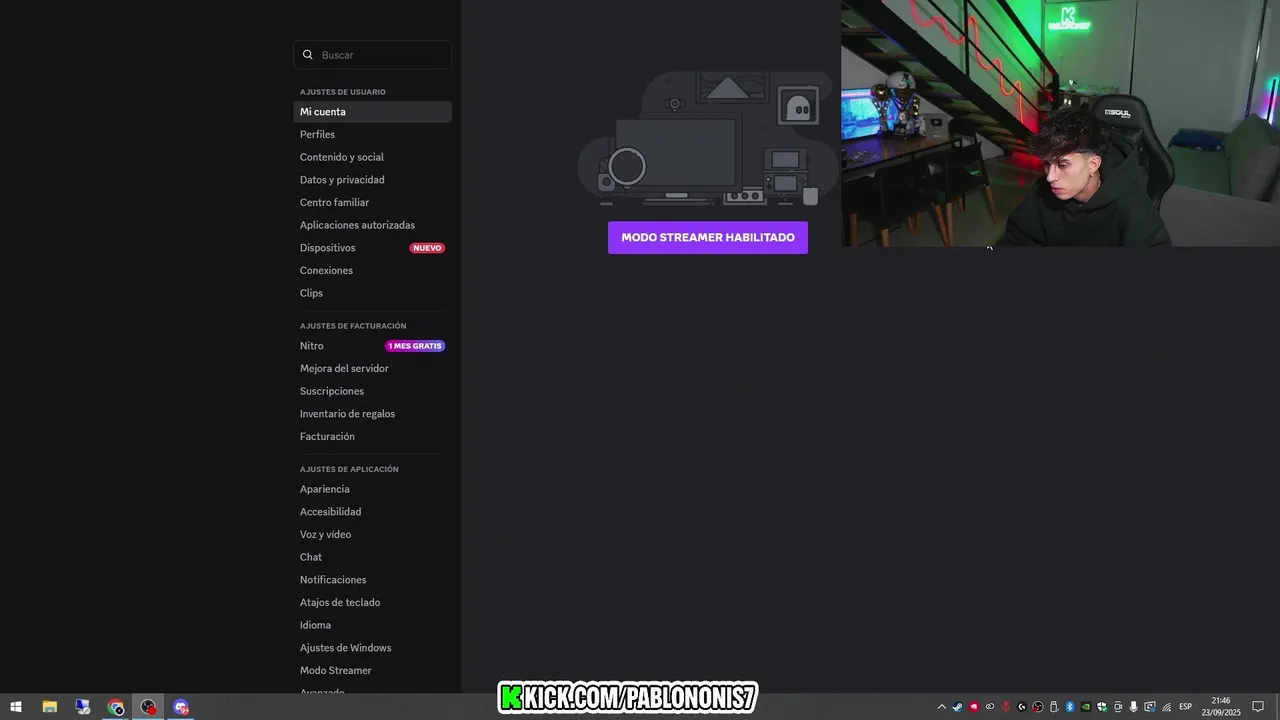Go to Modo Streamer settings
Screen dimensions: 1280x720
point(372,670)
